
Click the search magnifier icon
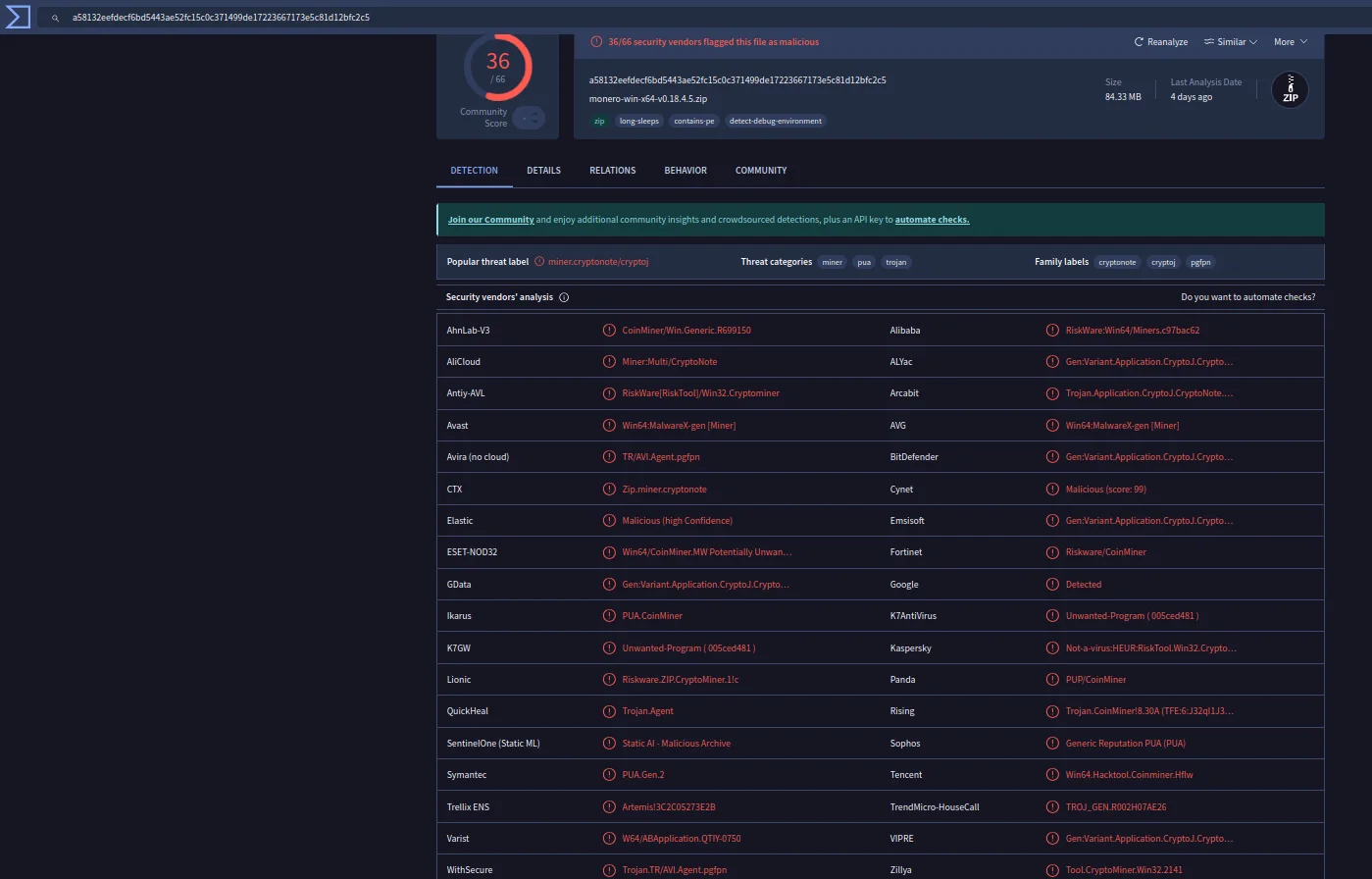(x=56, y=18)
